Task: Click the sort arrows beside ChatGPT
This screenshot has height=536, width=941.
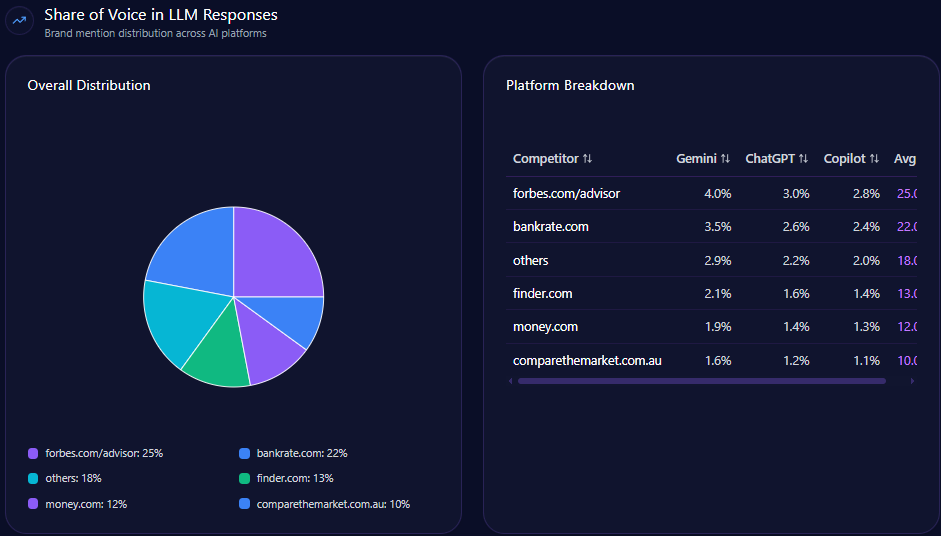Action: click(x=803, y=159)
